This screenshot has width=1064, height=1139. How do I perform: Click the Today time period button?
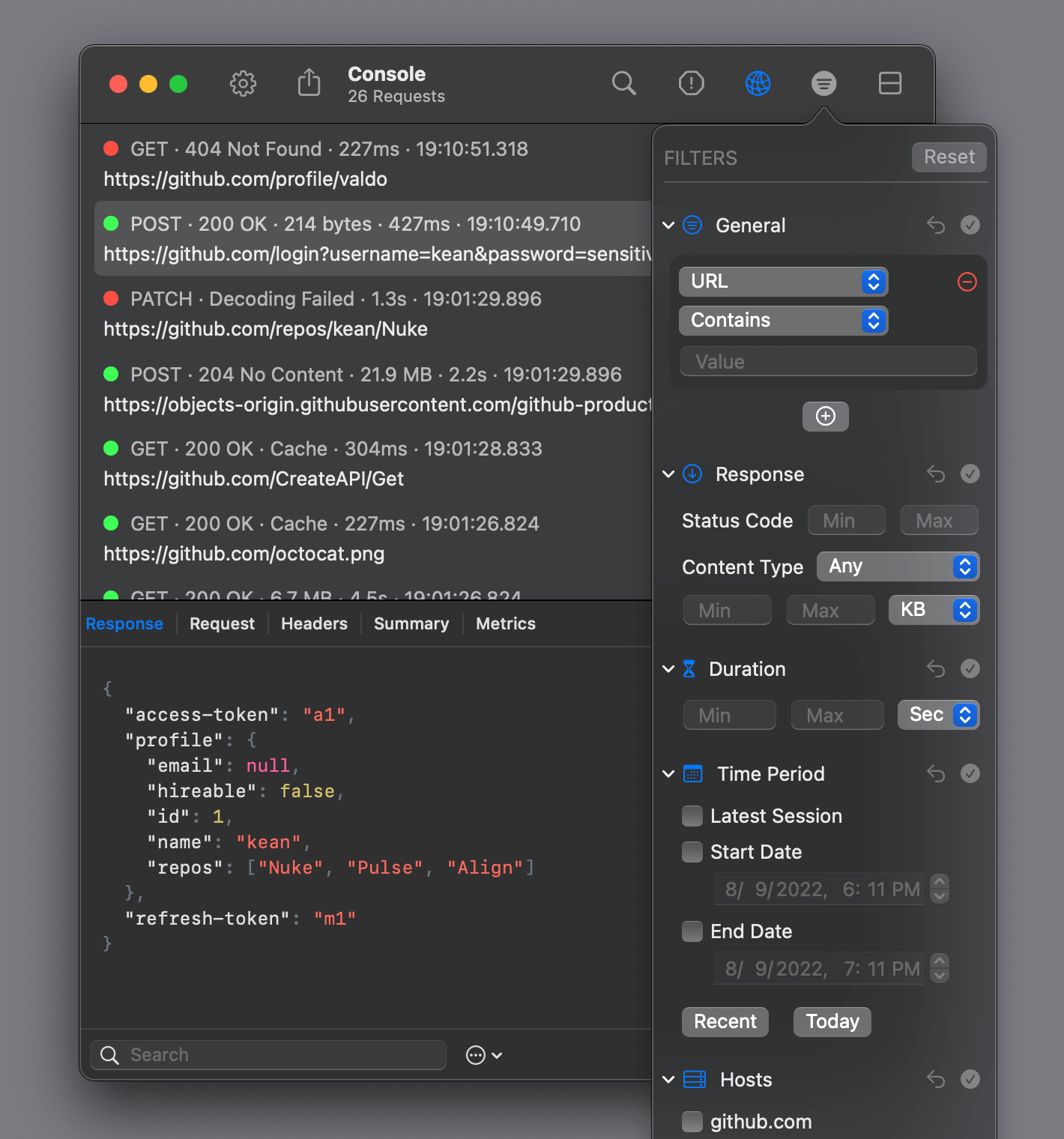832,1022
